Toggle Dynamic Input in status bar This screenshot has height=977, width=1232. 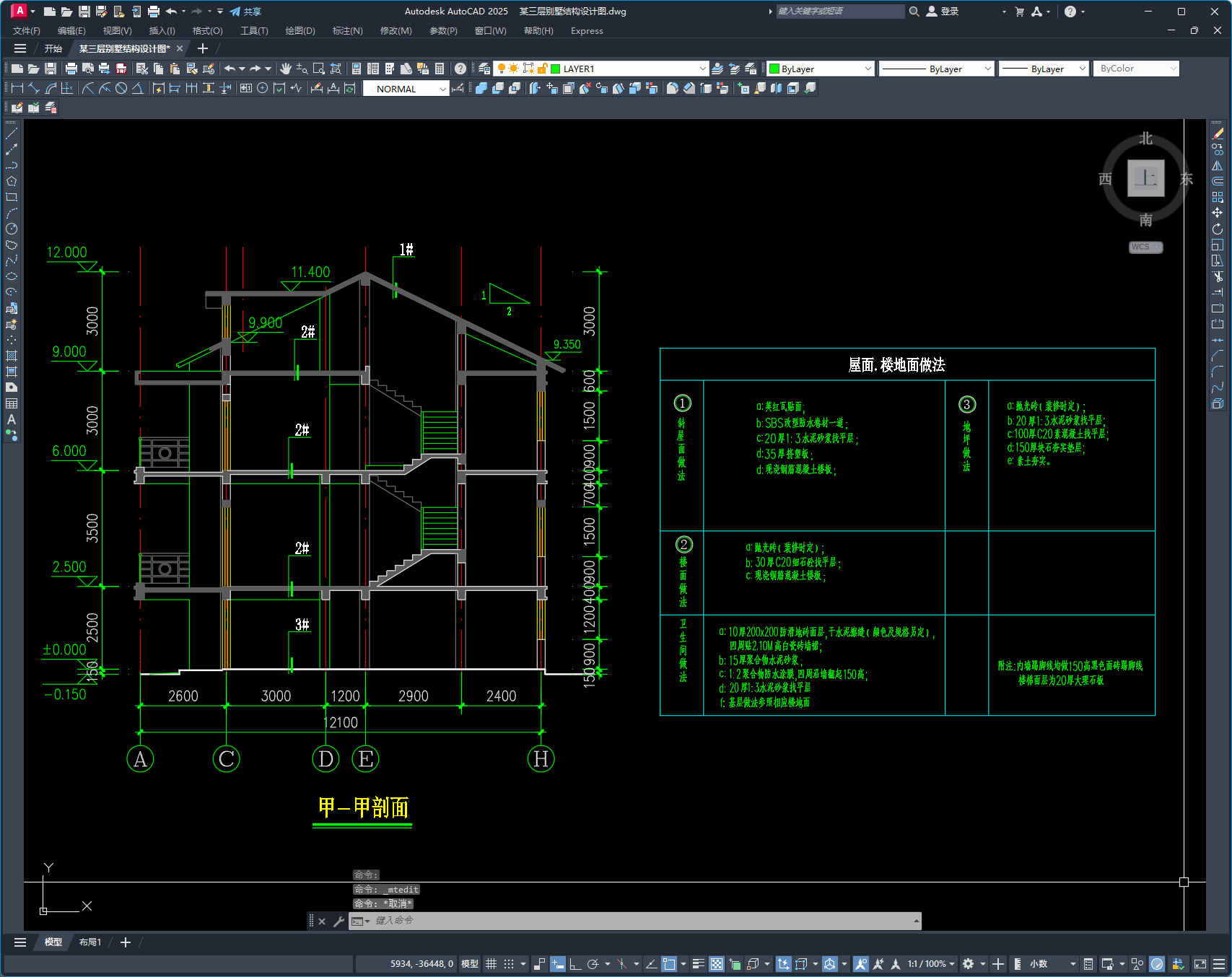558,963
